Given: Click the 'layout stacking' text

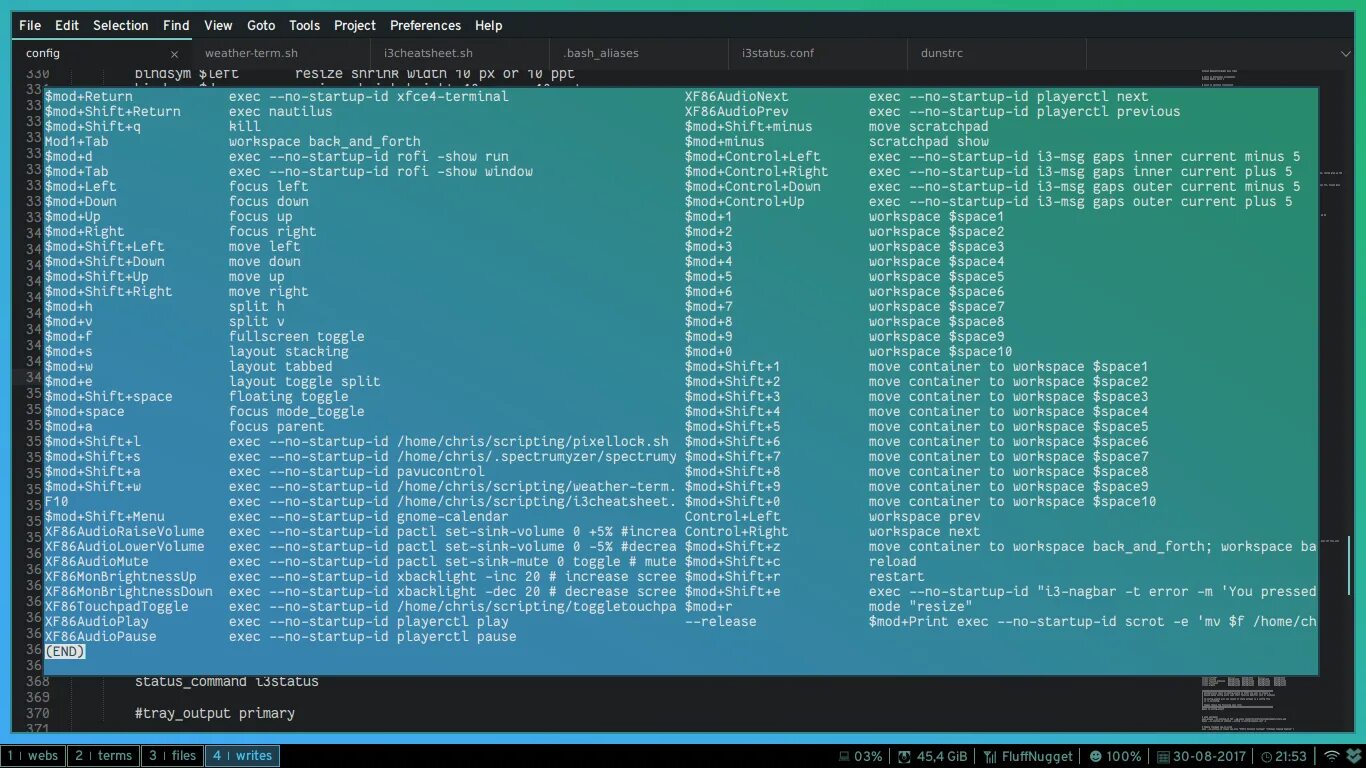Looking at the screenshot, I should pos(288,351).
